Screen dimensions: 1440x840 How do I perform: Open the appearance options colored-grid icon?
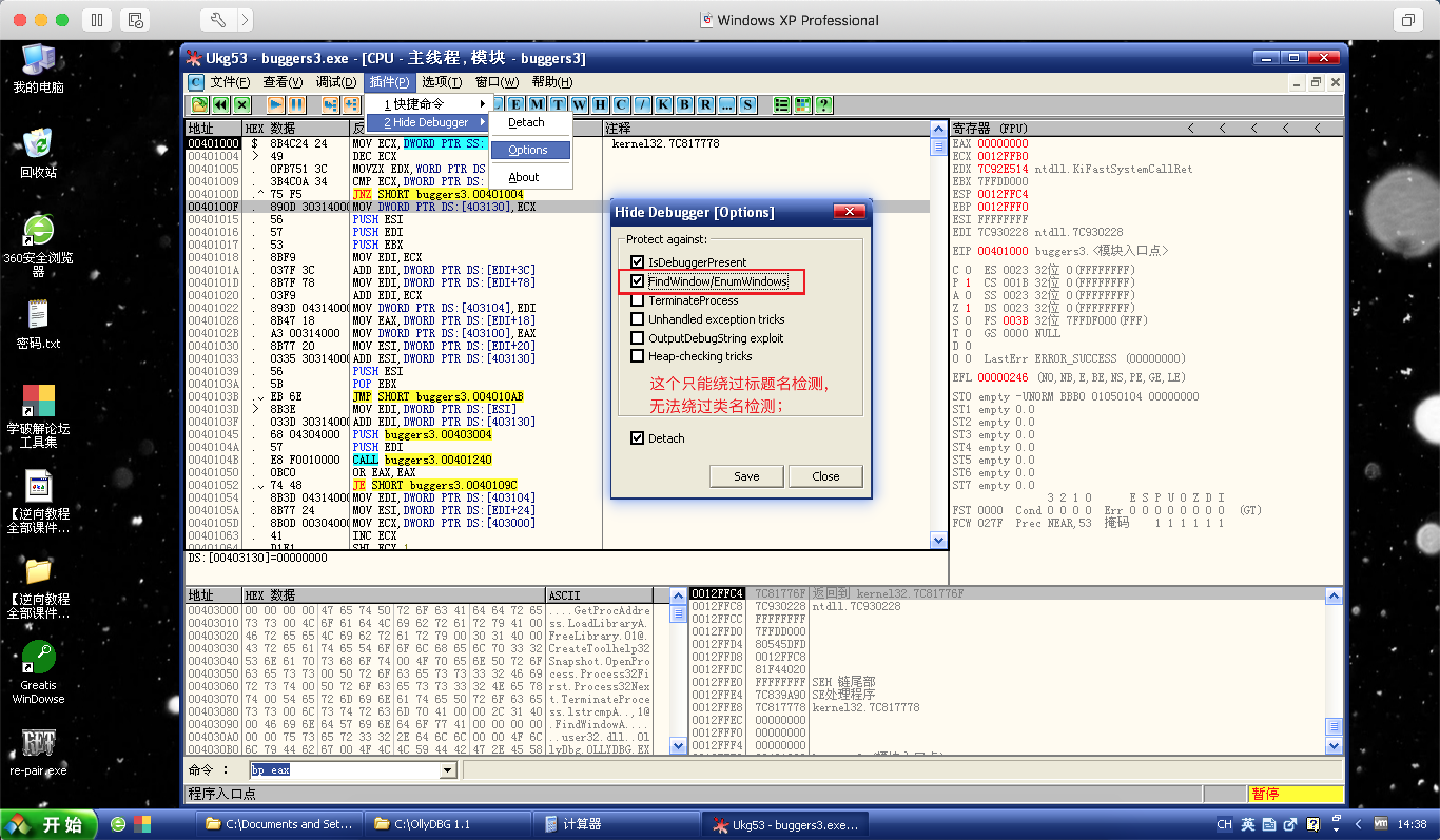(x=802, y=104)
